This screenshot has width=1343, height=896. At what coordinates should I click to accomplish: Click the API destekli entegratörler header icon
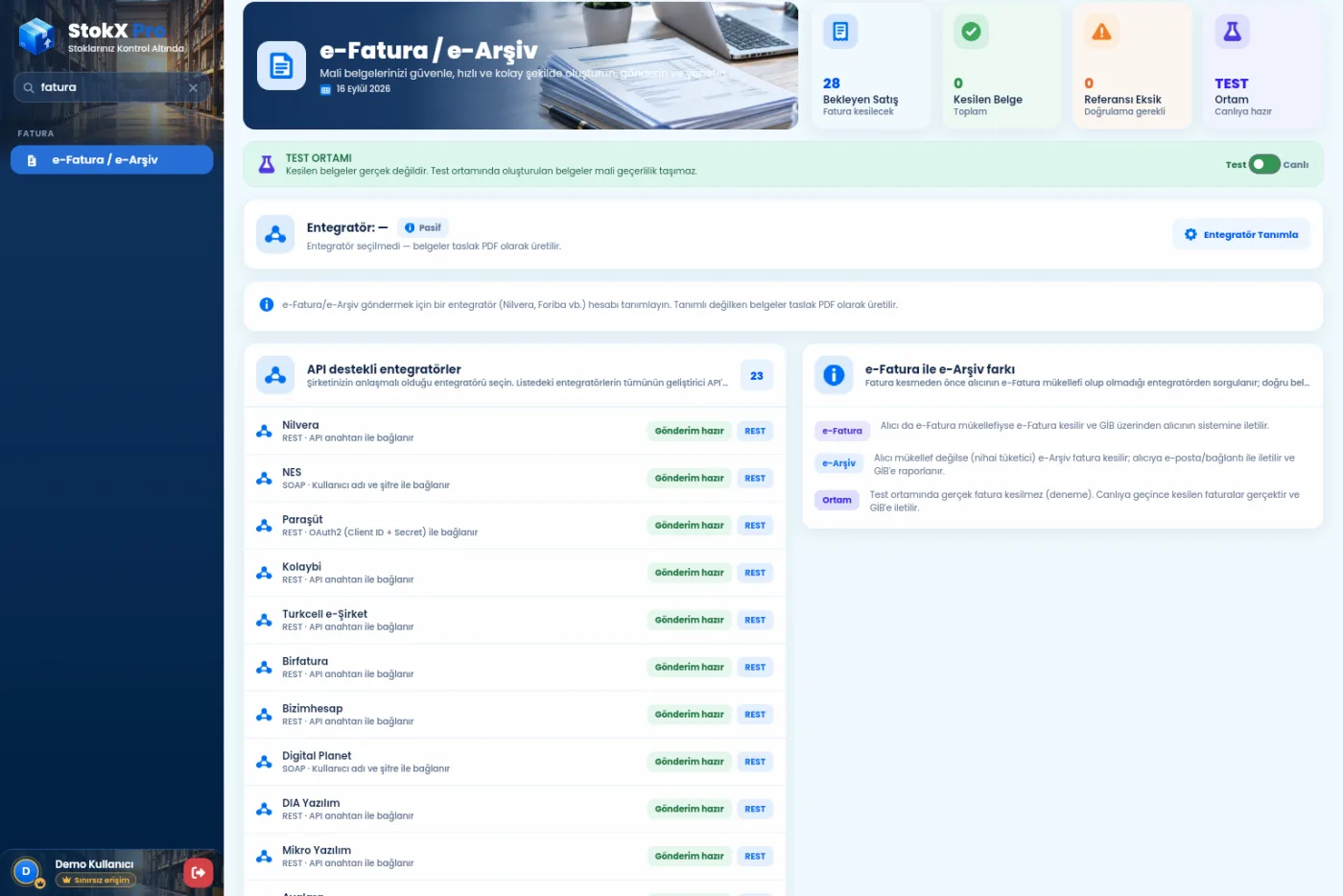pyautogui.click(x=275, y=375)
